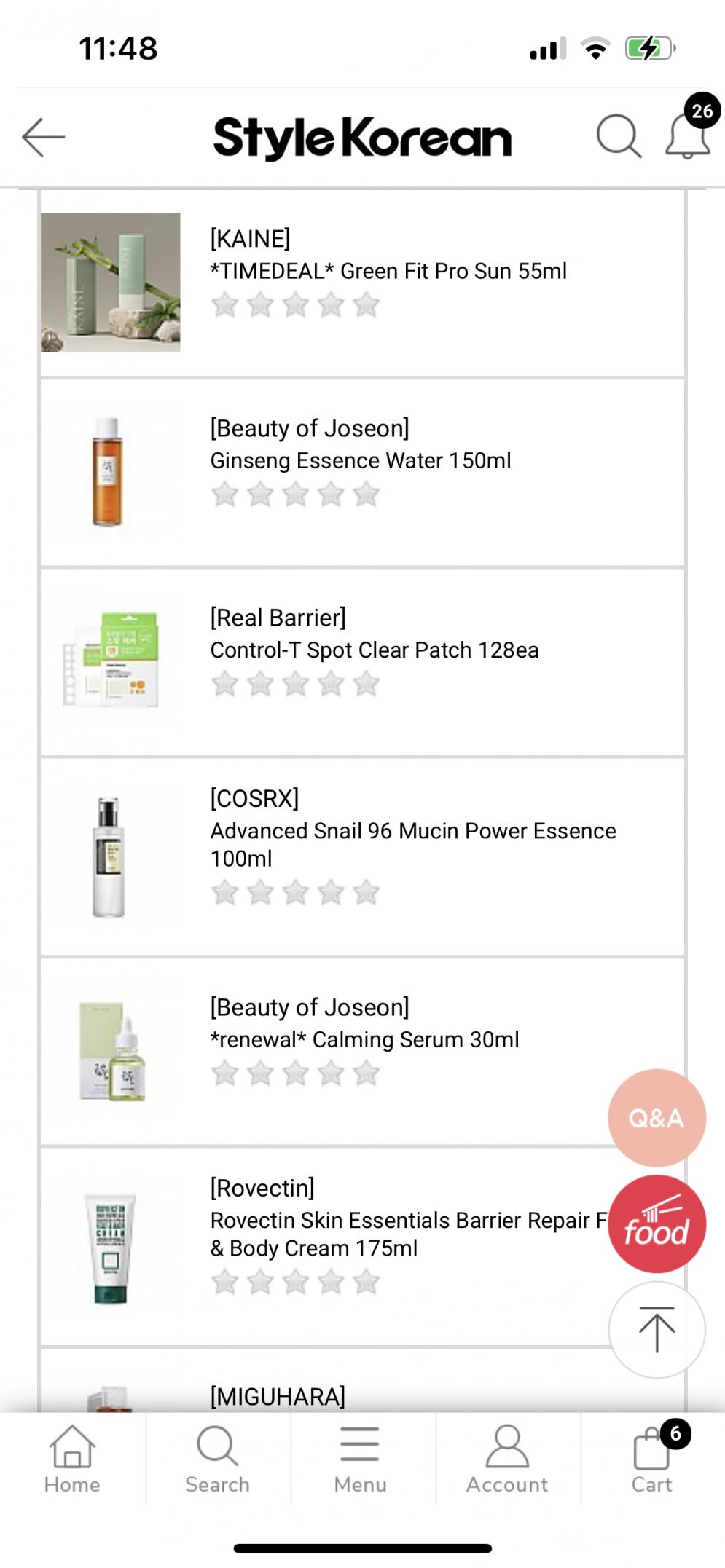Tap the StyleKorean logo
The width and height of the screenshot is (725, 1568).
(x=362, y=137)
